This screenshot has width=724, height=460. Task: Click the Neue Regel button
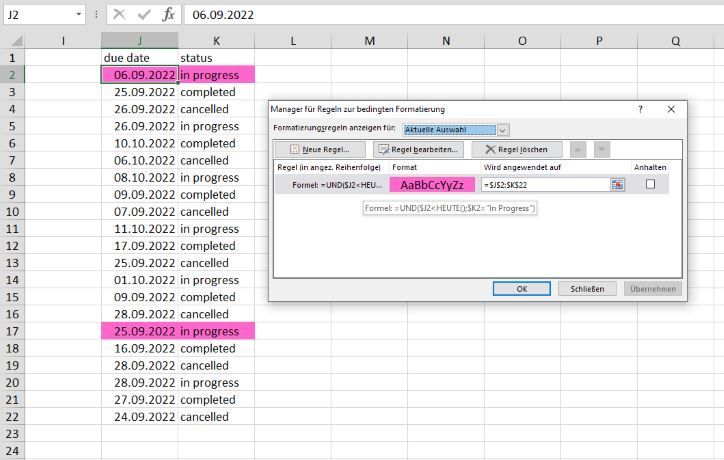pyautogui.click(x=320, y=150)
